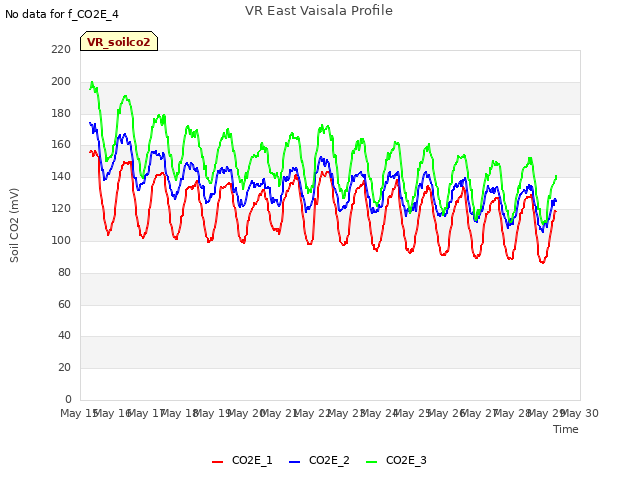Click the 20 y-axis tick label
This screenshot has height=480, width=640.
(x=64, y=367)
